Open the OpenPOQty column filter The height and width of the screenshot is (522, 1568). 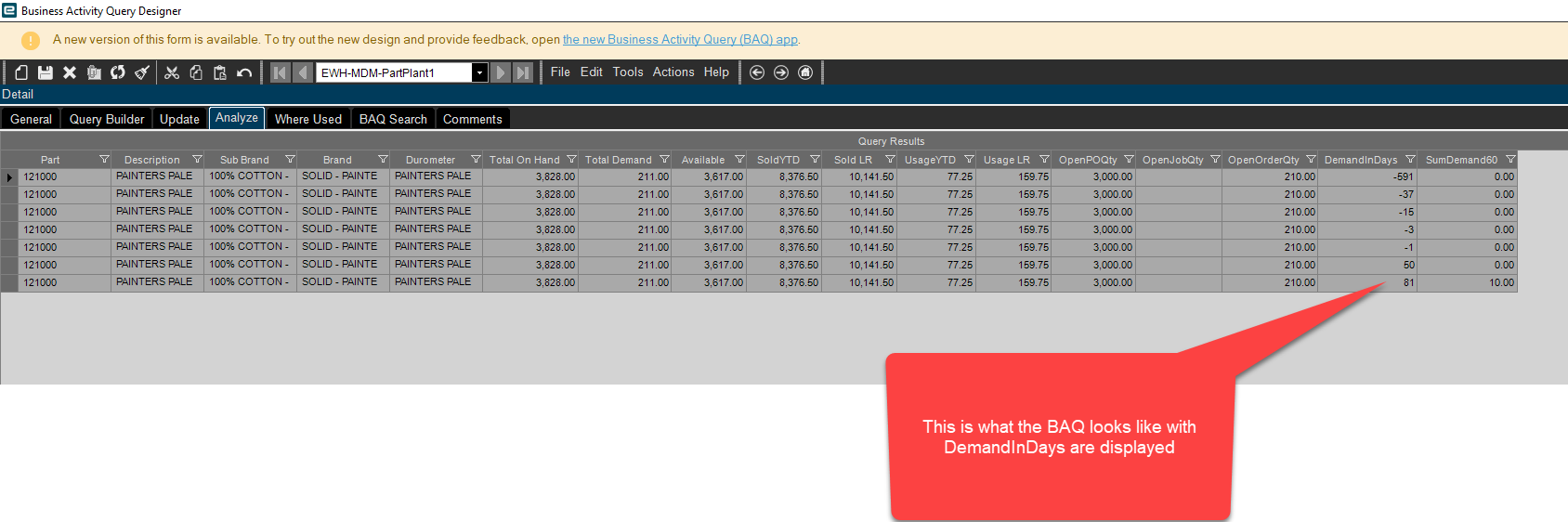tap(1129, 160)
